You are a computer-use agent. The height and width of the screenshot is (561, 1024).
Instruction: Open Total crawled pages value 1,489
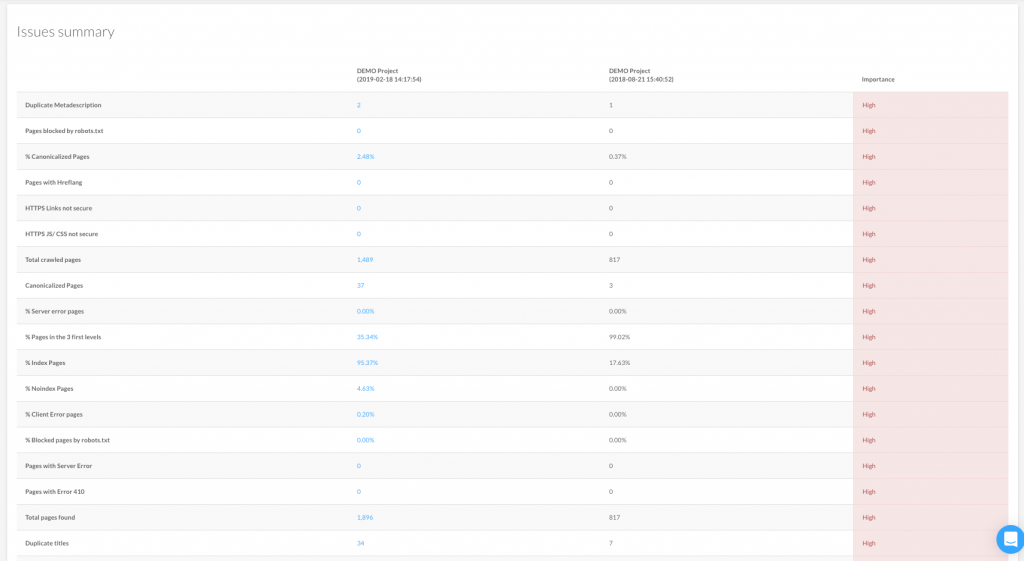coord(364,260)
